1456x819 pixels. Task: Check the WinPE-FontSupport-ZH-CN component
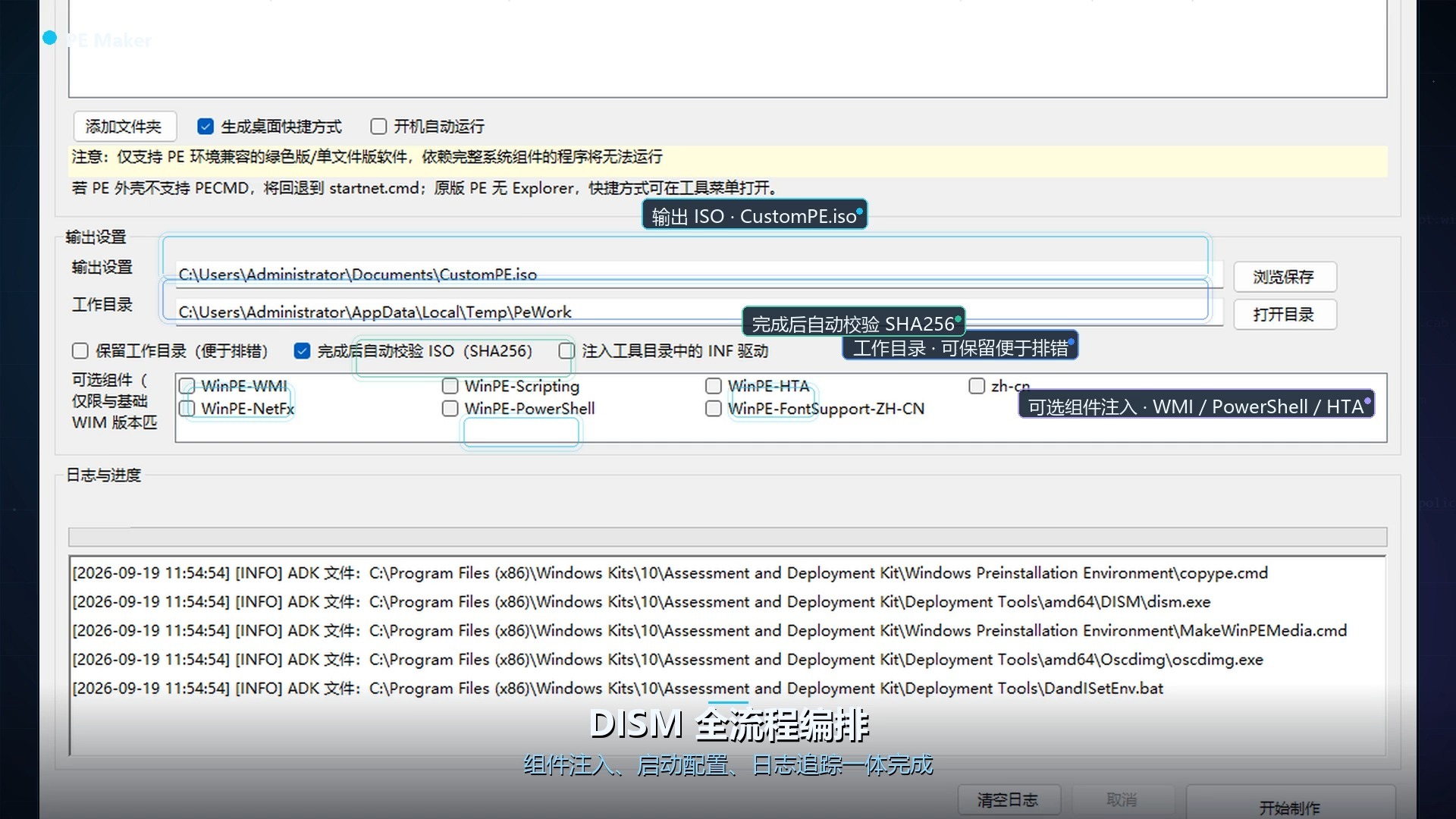click(x=714, y=409)
